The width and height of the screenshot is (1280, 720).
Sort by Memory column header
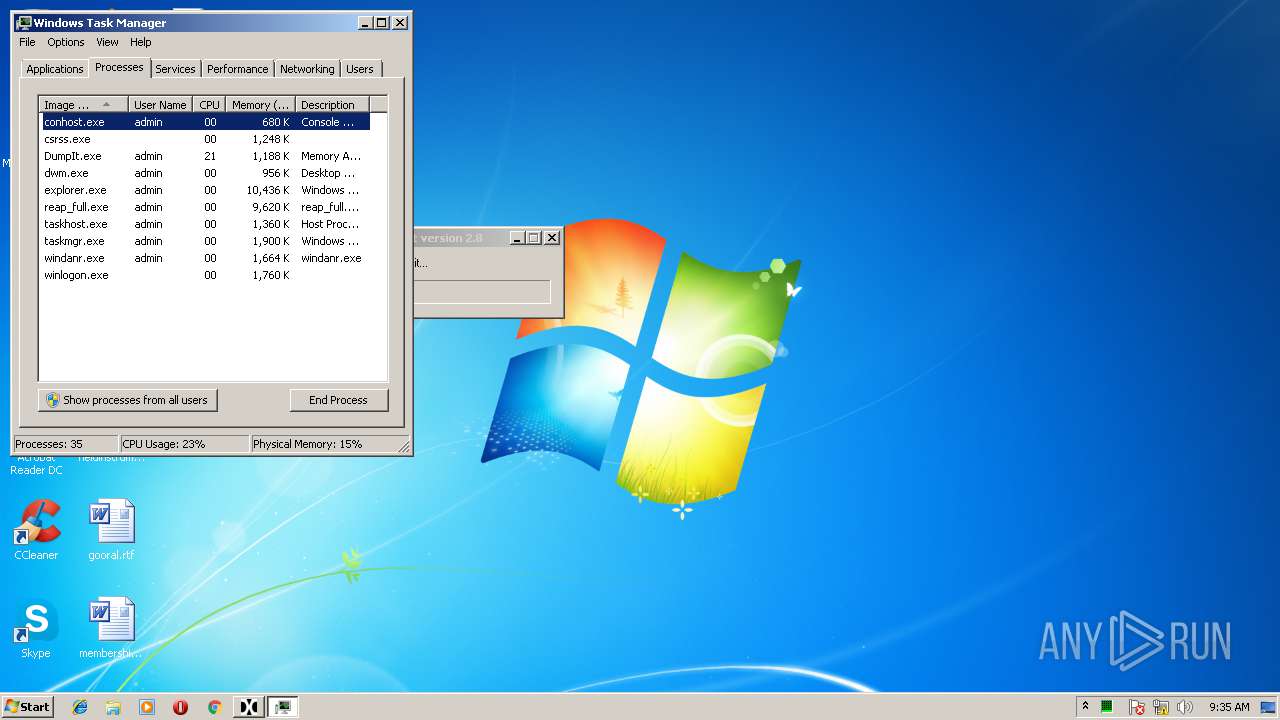(x=261, y=105)
